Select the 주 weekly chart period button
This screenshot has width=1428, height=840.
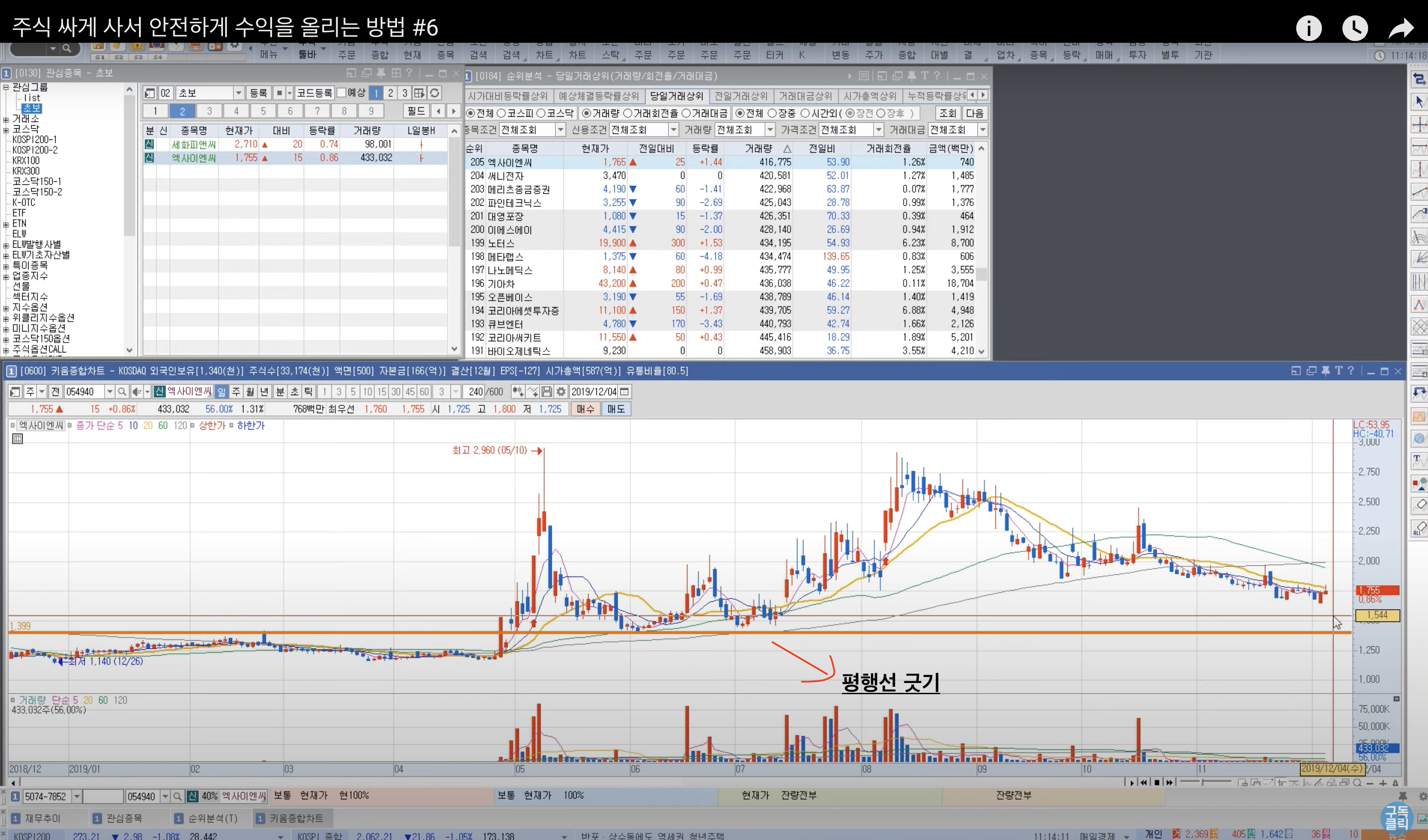[x=236, y=391]
